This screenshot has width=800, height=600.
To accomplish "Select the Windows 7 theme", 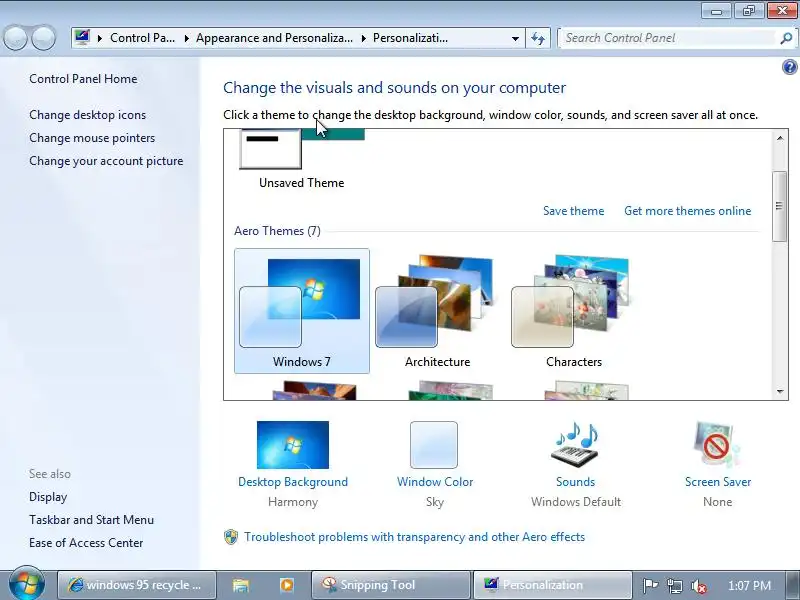I will [302, 311].
